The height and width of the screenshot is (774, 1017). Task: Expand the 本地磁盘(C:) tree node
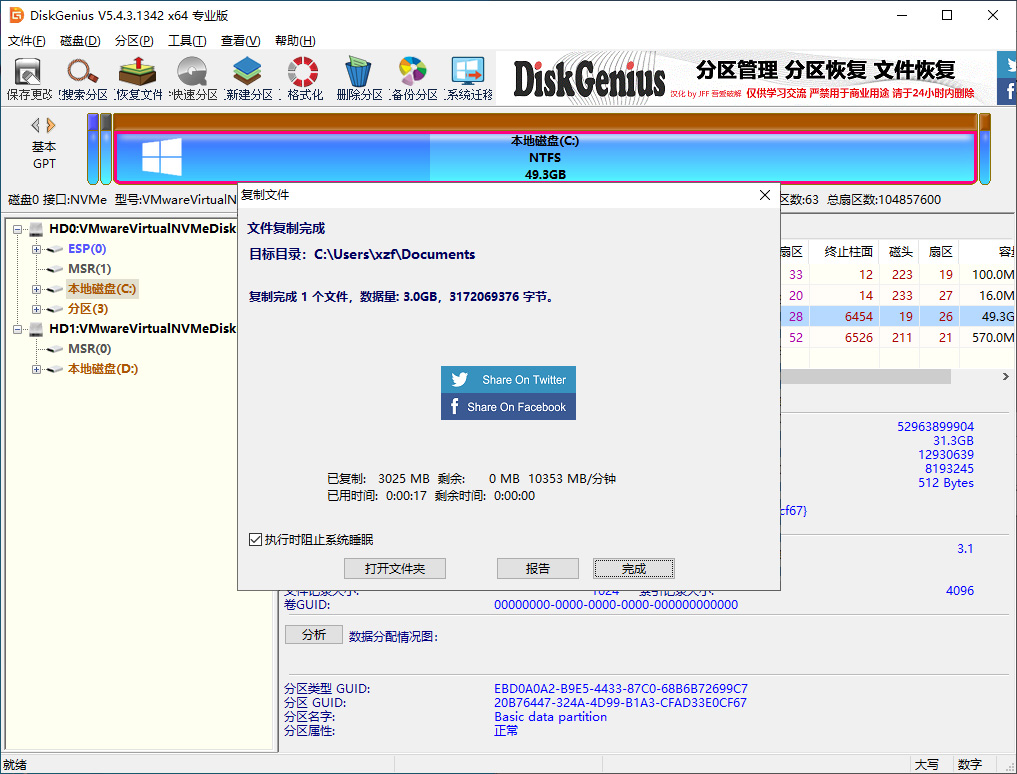click(x=36, y=289)
